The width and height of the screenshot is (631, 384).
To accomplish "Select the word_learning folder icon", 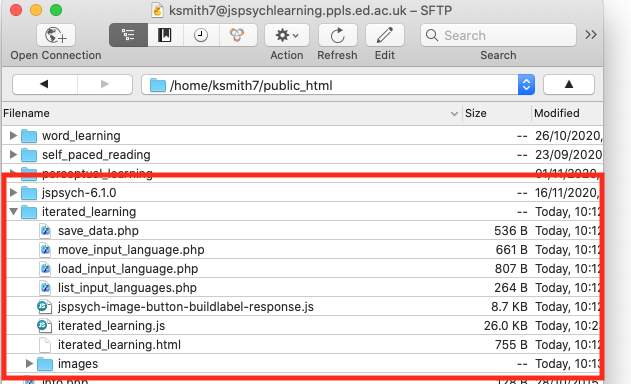I will click(29, 136).
